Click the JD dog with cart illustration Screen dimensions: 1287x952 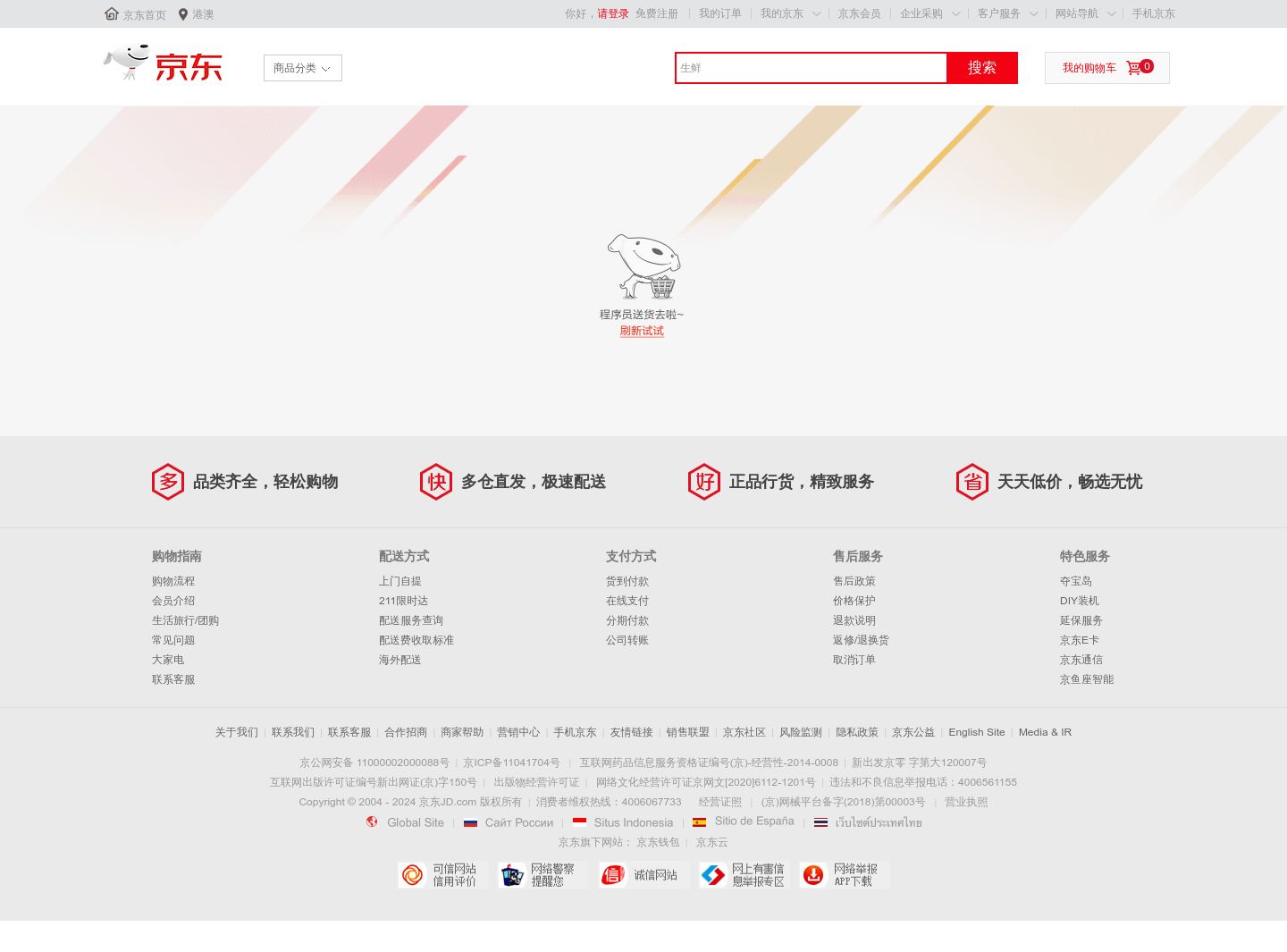pyautogui.click(x=643, y=266)
